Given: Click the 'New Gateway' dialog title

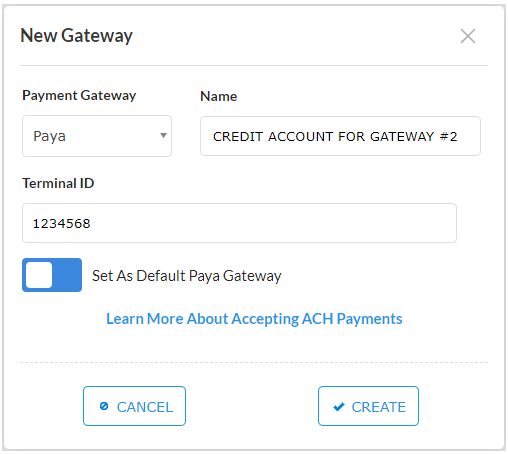Looking at the screenshot, I should click(x=77, y=36).
